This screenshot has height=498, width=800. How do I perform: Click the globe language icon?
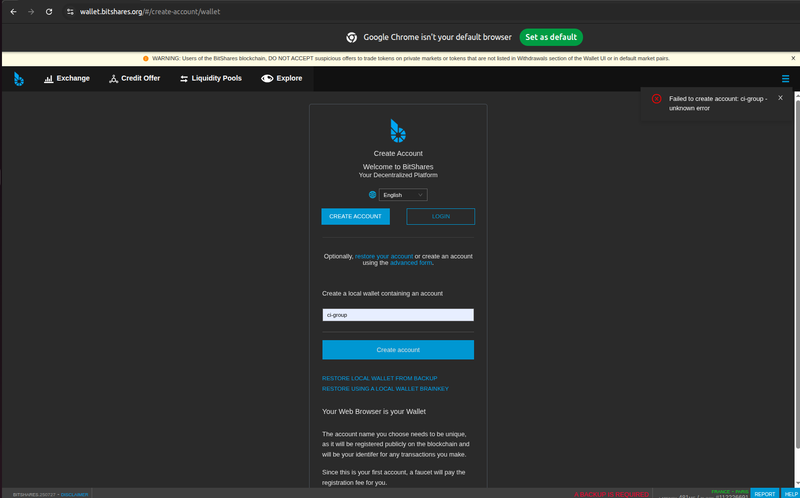[x=372, y=194]
